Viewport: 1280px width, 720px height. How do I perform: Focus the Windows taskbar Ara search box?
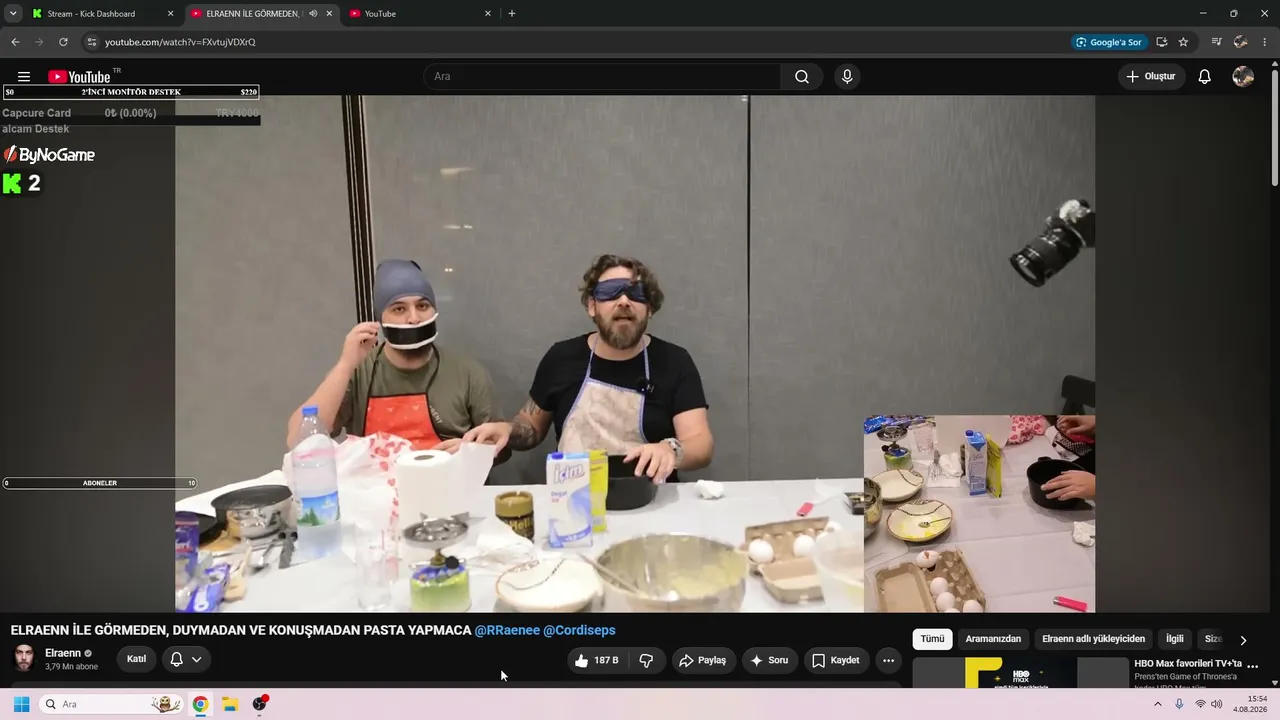pos(111,704)
